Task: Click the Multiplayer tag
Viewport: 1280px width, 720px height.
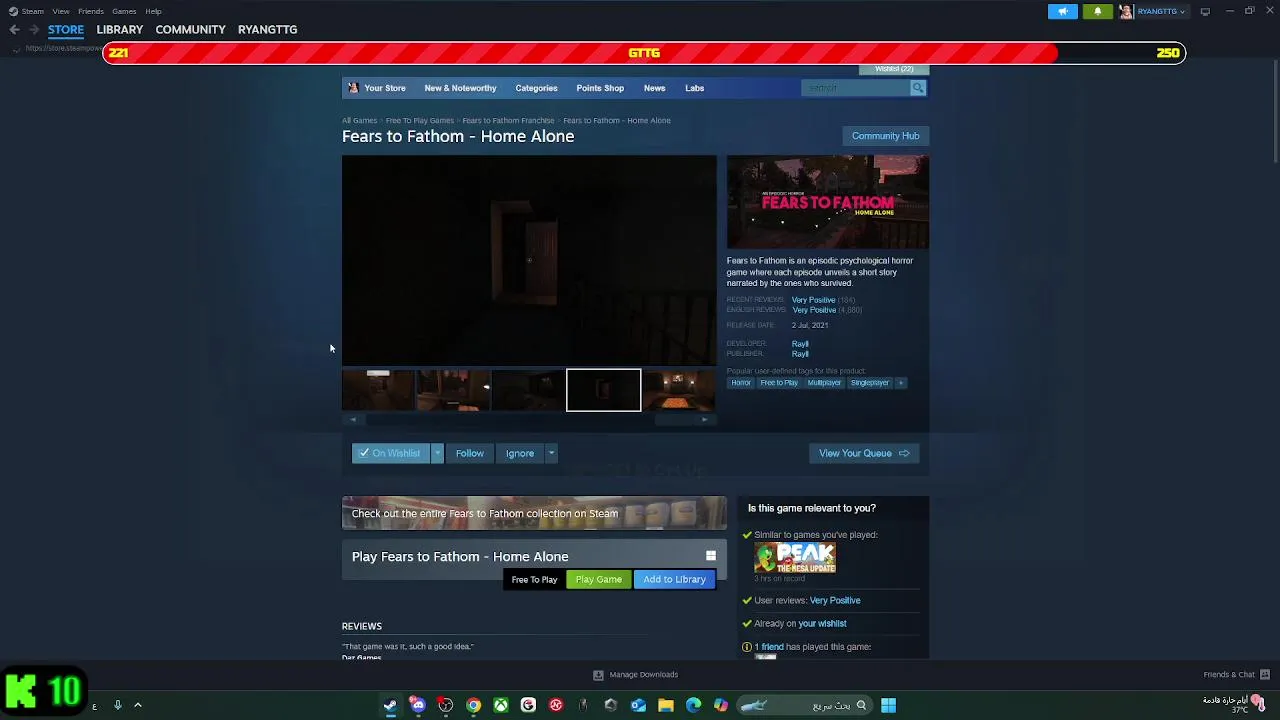Action: click(x=824, y=382)
